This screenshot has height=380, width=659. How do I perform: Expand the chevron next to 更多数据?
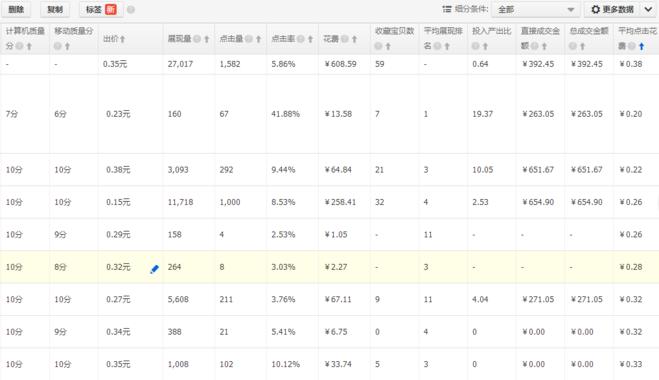[x=649, y=9]
